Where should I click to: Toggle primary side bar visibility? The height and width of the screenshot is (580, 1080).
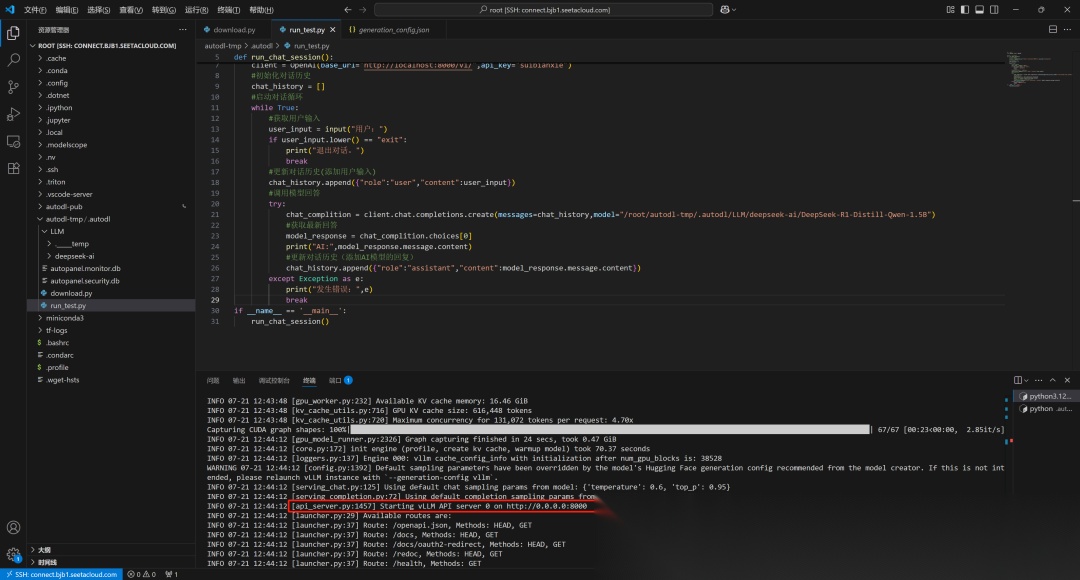[x=965, y=10]
